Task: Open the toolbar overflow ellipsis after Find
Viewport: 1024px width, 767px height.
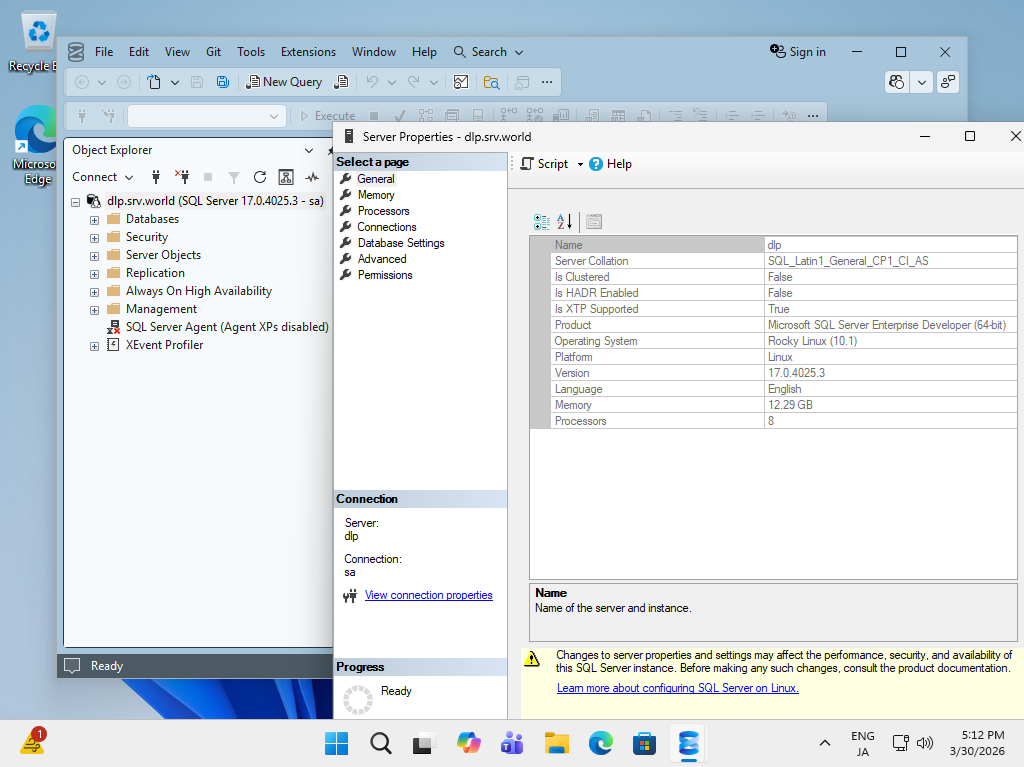Action: pos(547,82)
